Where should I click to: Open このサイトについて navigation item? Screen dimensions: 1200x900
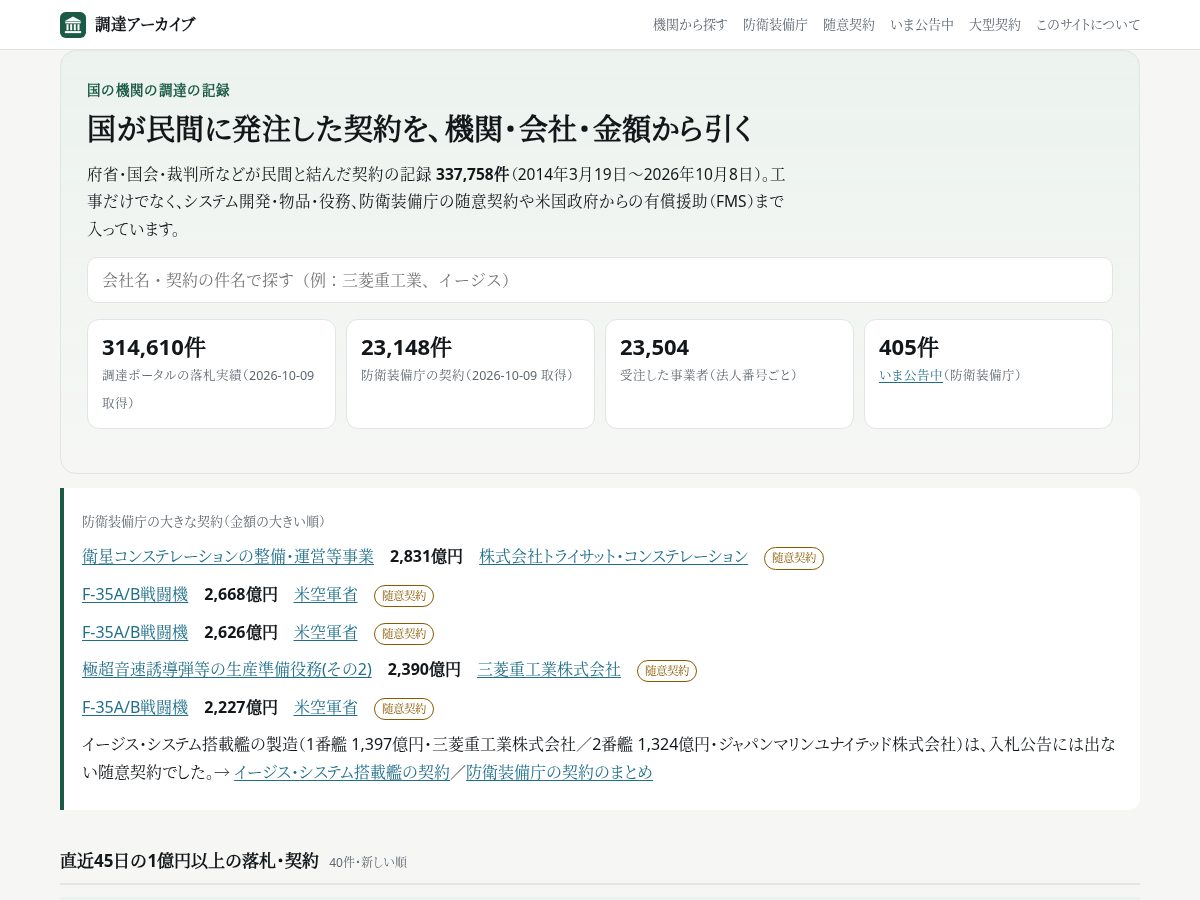coord(1088,25)
